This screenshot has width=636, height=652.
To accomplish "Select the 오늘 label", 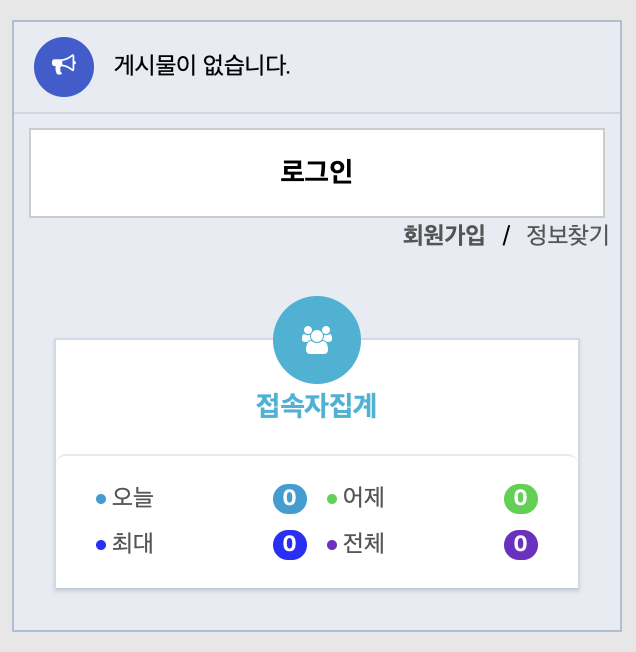I will [x=133, y=497].
